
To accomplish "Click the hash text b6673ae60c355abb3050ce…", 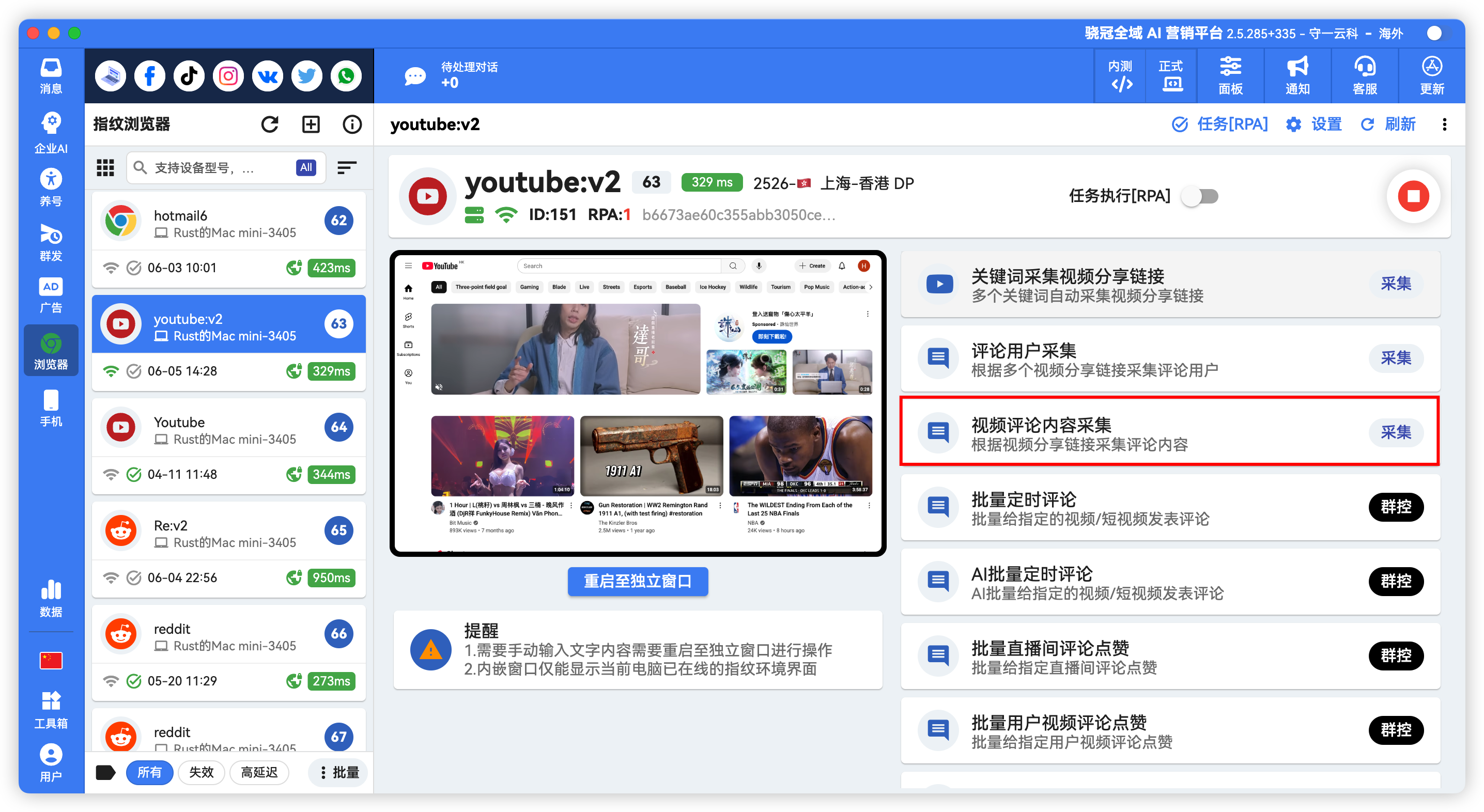I will point(739,215).
